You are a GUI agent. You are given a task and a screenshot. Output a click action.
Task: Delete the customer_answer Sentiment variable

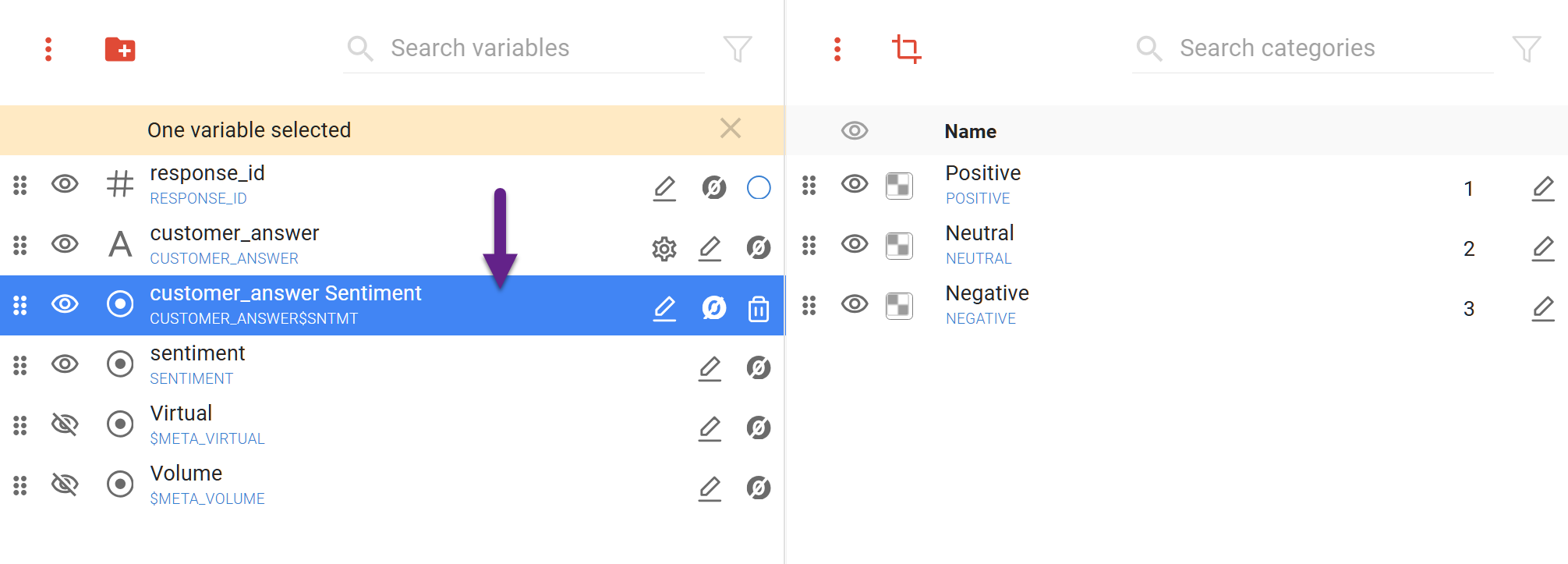pyautogui.click(x=758, y=307)
